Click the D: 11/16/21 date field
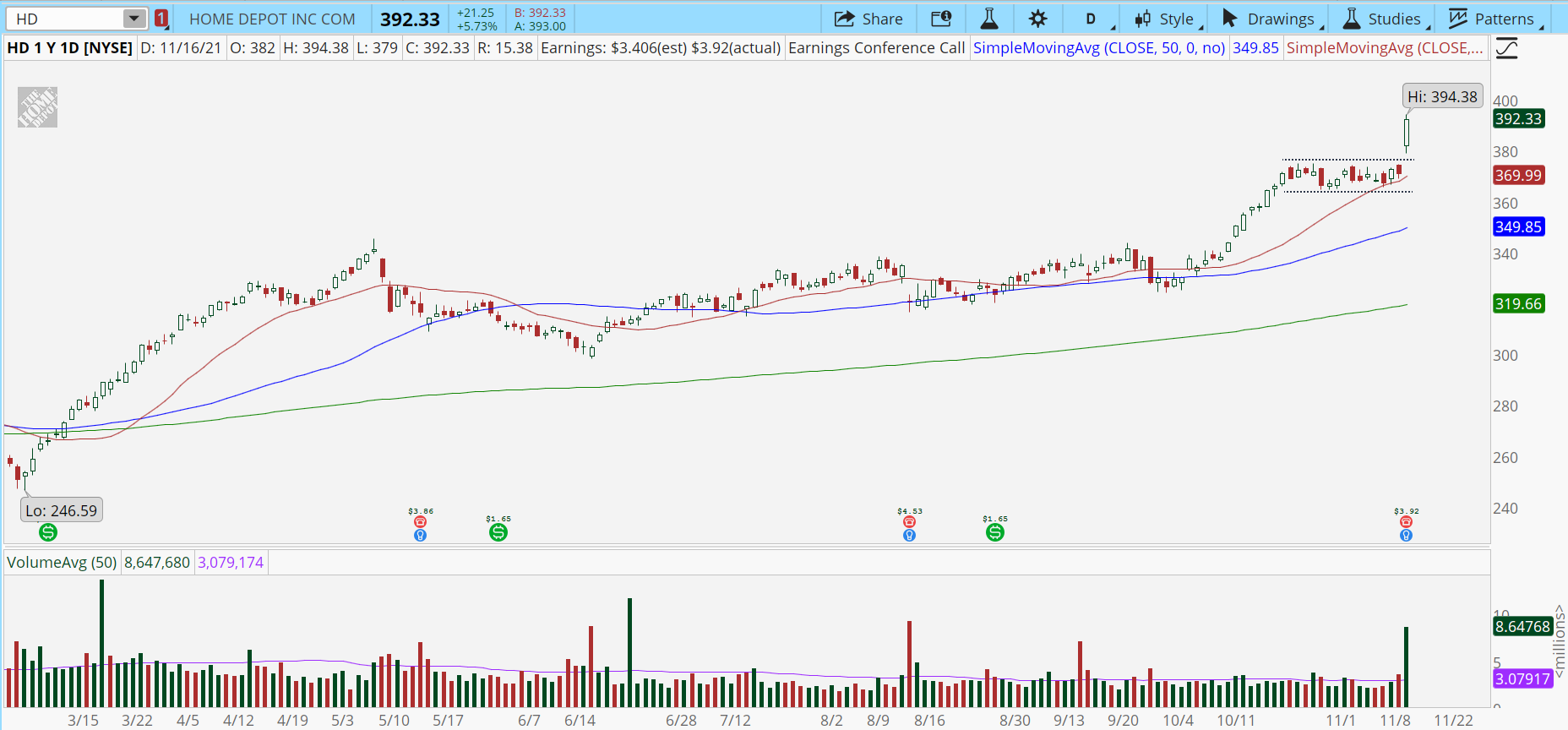1568x730 pixels. pyautogui.click(x=181, y=48)
